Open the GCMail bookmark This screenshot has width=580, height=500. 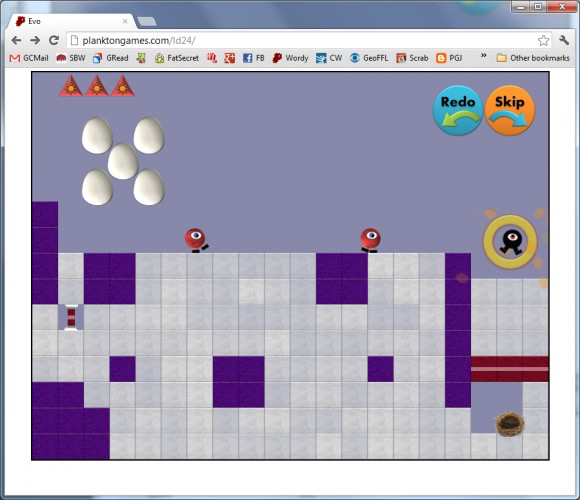(x=29, y=58)
